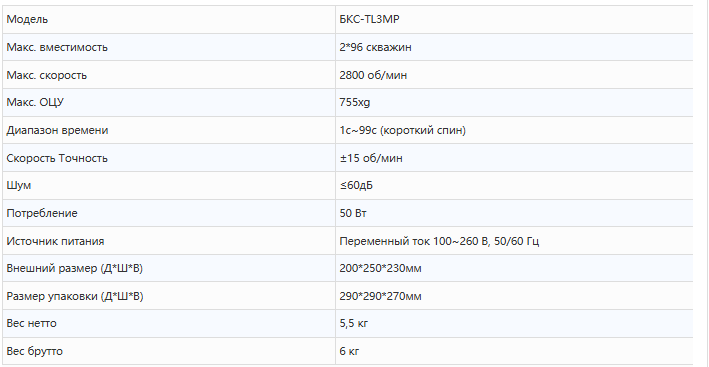Select the "БКС-TL3MP" model value

[x=369, y=19]
